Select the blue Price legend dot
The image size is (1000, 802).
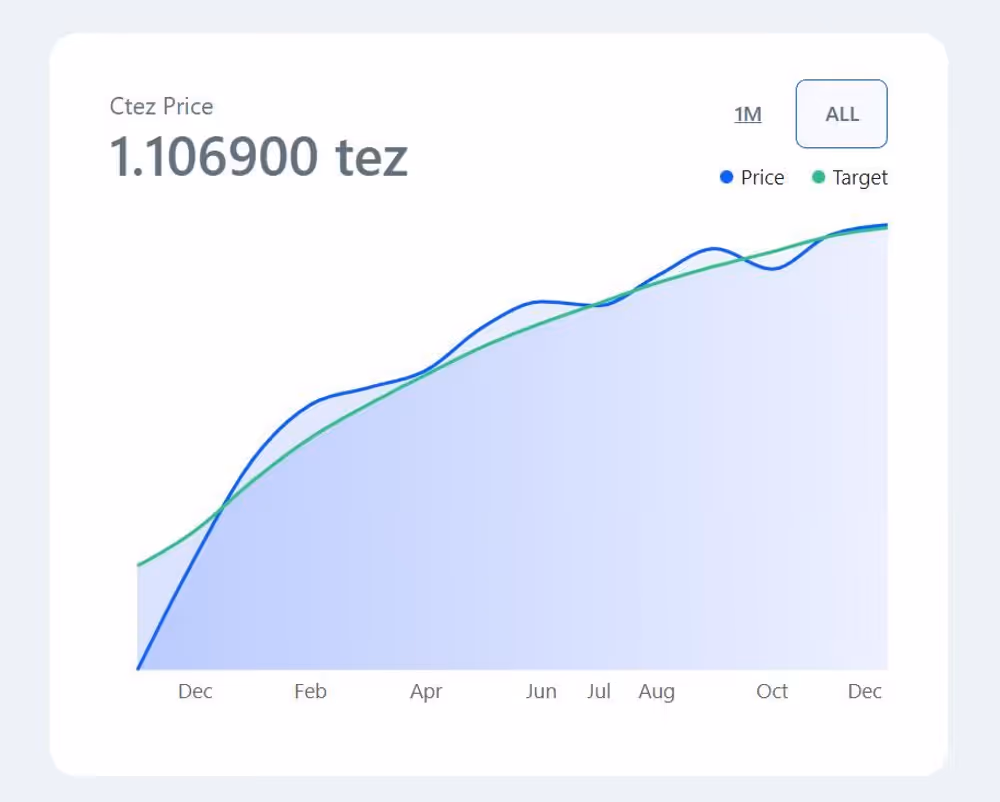726,177
